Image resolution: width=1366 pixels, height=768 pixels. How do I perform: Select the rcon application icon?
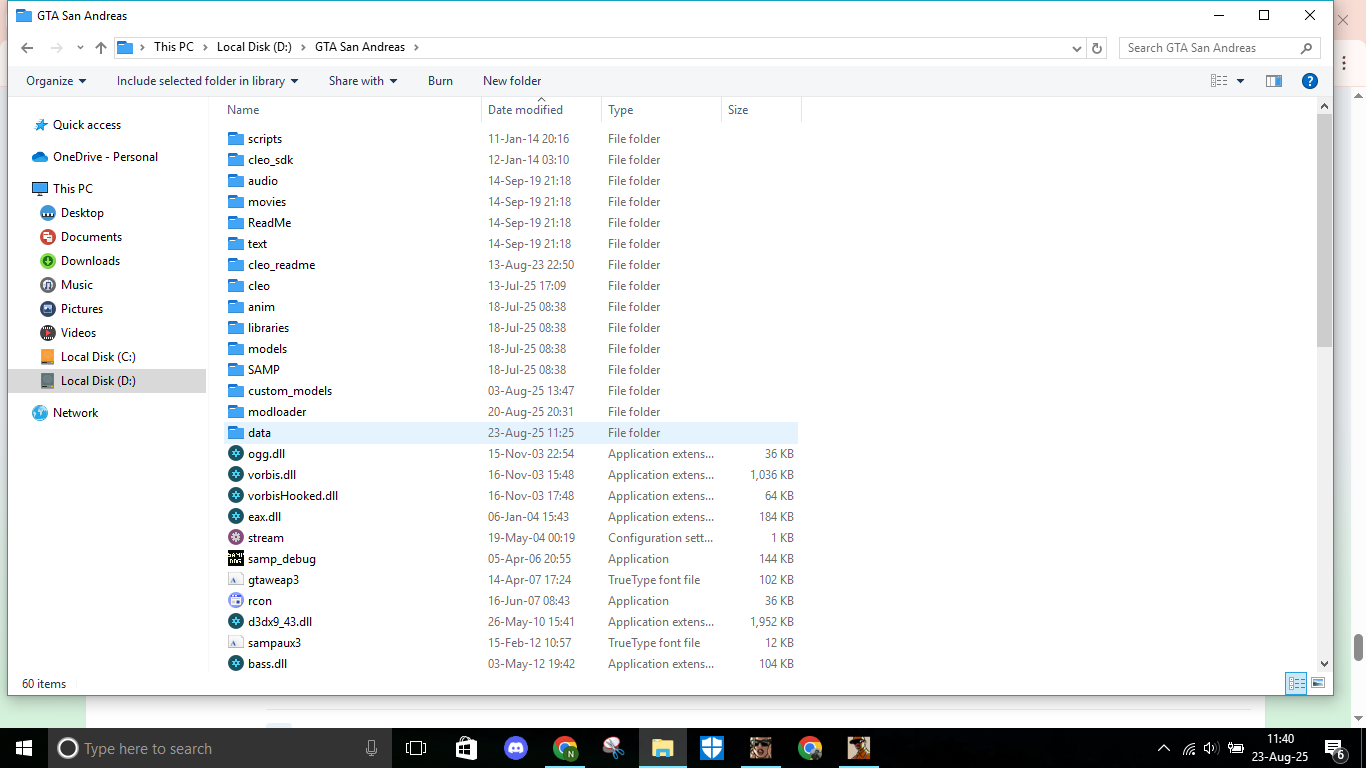point(236,601)
